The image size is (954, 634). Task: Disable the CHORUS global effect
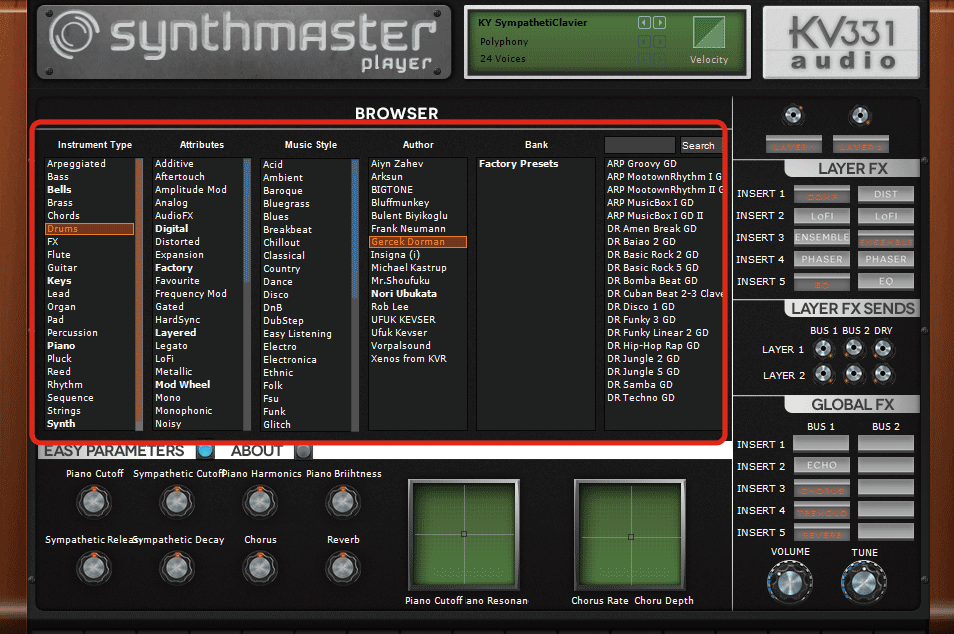click(821, 487)
